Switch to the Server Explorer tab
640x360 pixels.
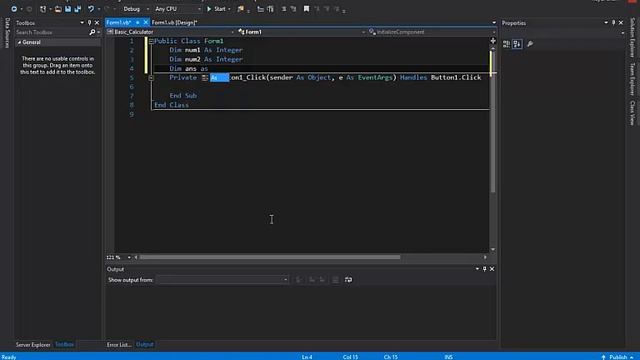point(33,345)
